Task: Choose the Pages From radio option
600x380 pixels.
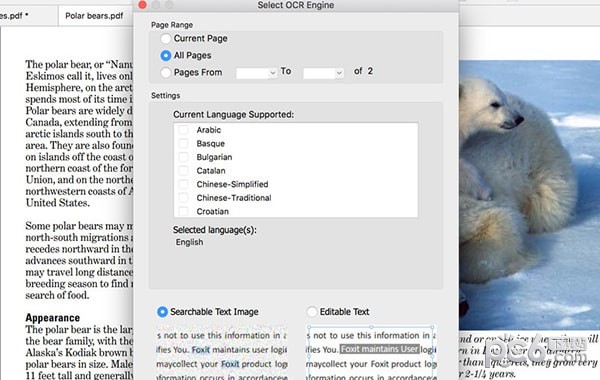Action: coord(166,72)
